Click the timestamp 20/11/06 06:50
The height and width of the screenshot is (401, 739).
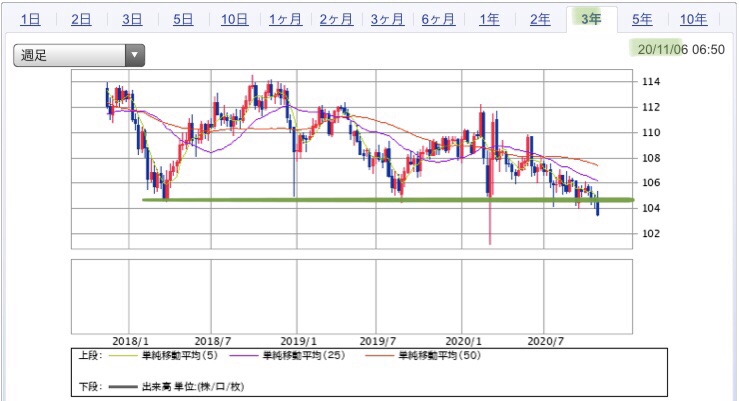point(681,49)
